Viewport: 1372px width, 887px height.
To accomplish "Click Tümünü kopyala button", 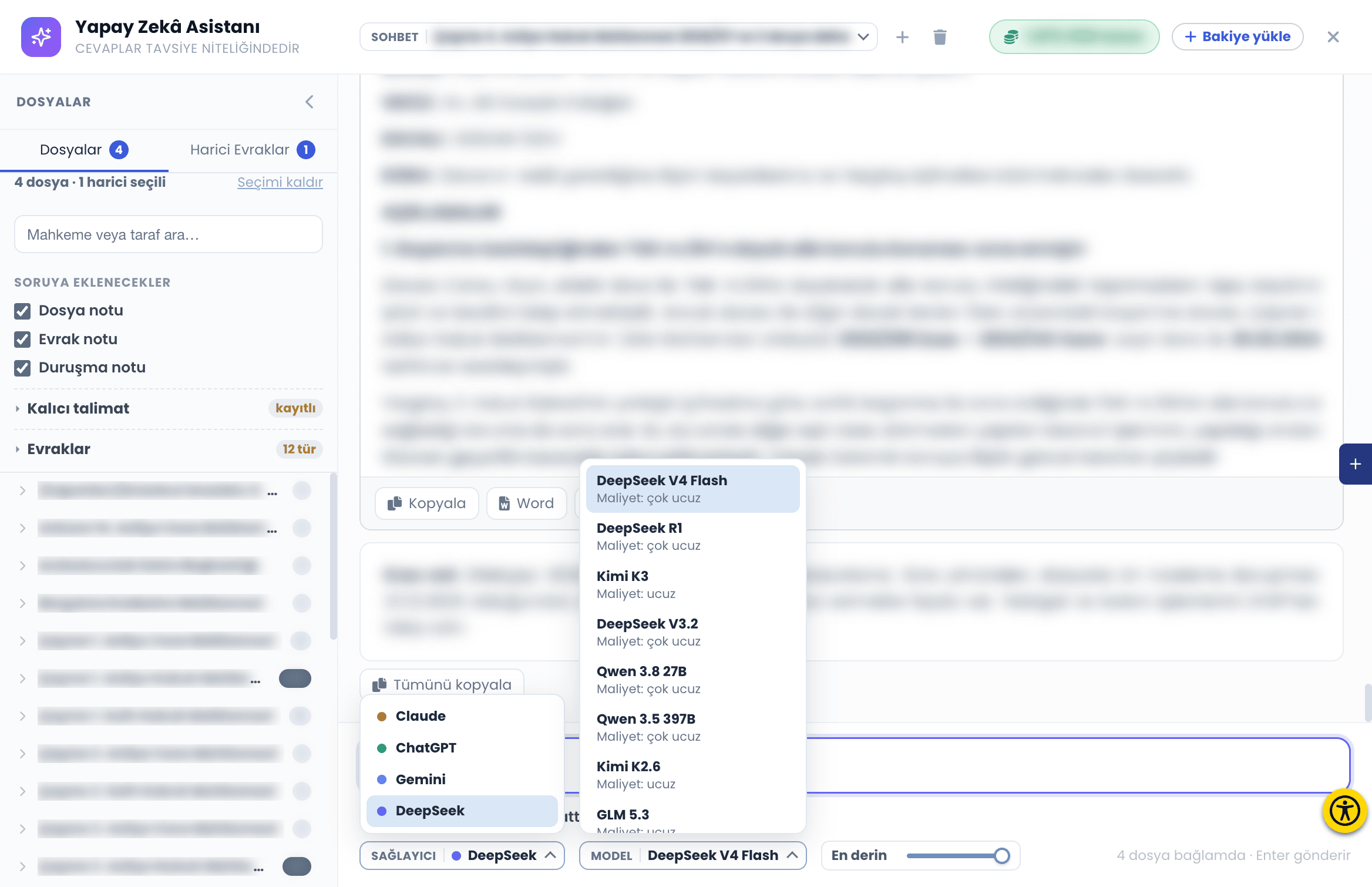I will [442, 684].
